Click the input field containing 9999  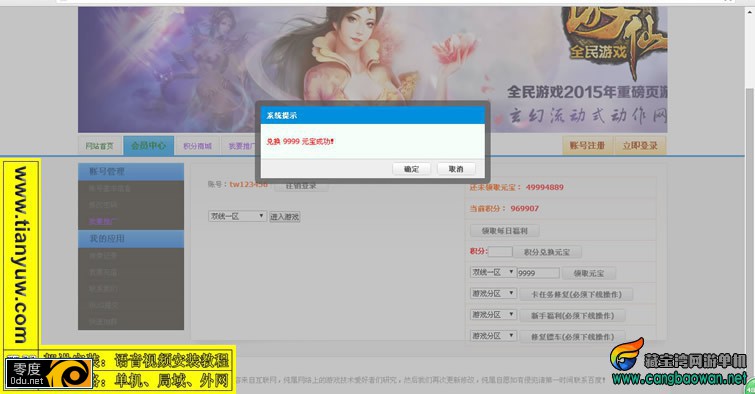point(538,273)
